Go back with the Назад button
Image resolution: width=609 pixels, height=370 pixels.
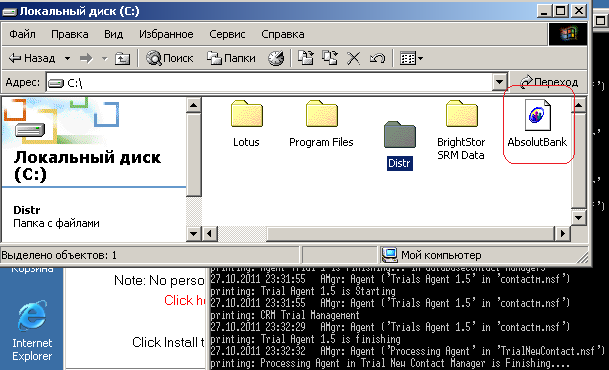(32, 58)
